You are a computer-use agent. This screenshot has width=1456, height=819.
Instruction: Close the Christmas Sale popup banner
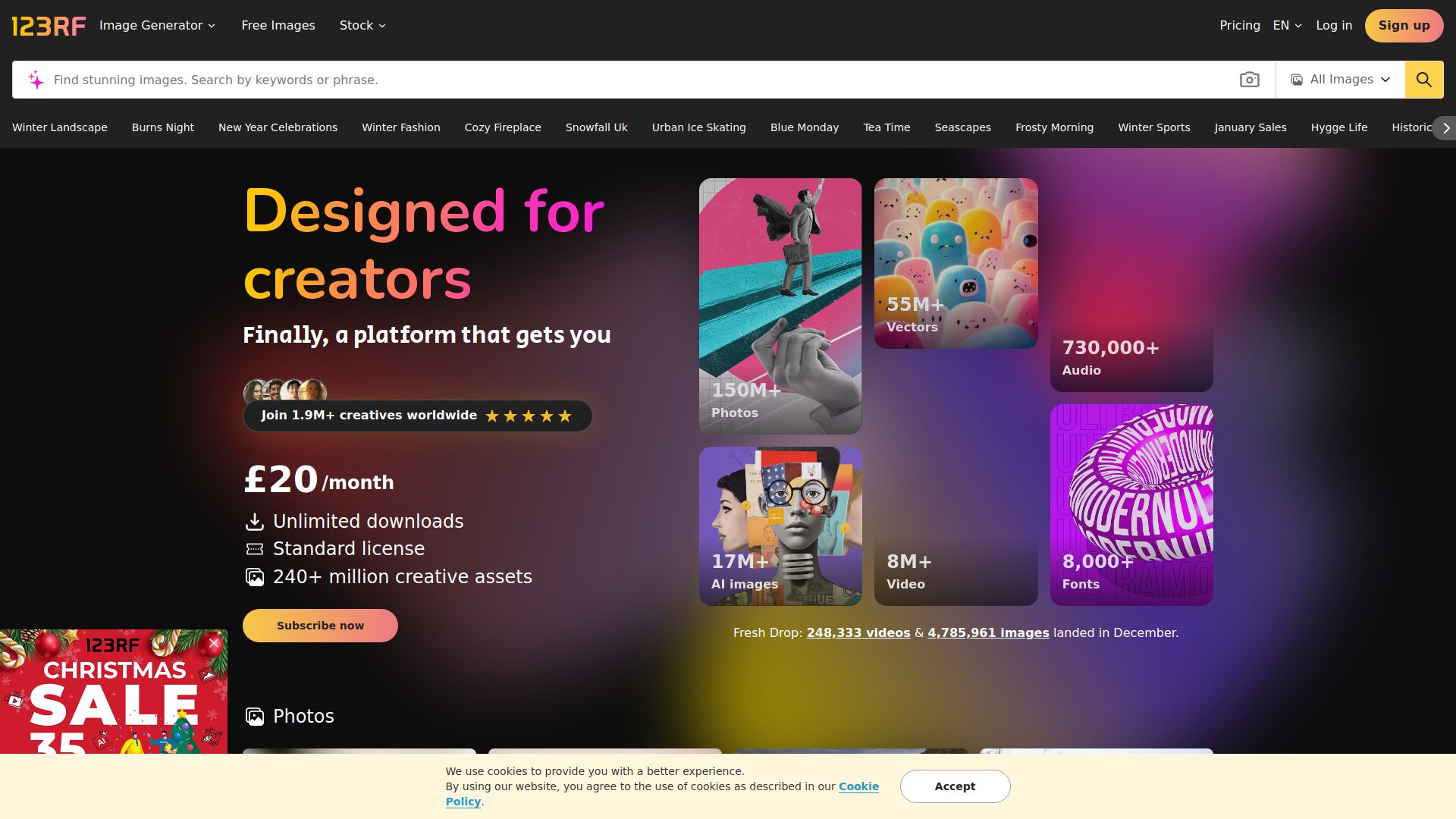coord(214,644)
